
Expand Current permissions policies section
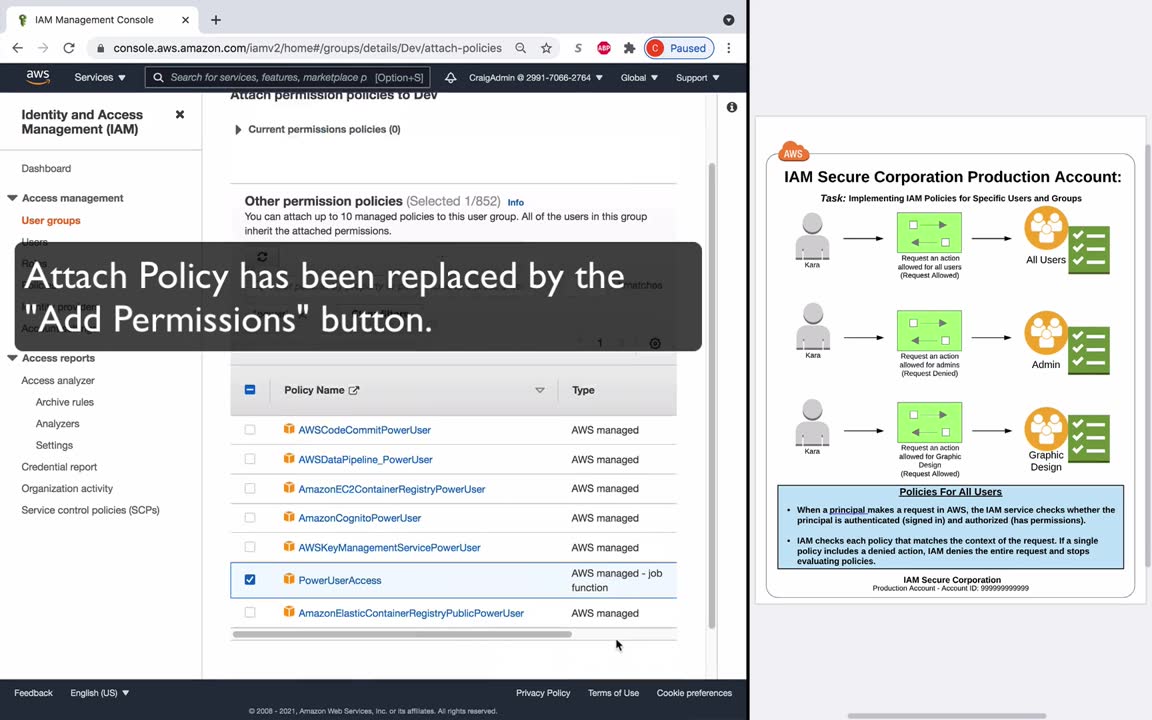tap(237, 129)
